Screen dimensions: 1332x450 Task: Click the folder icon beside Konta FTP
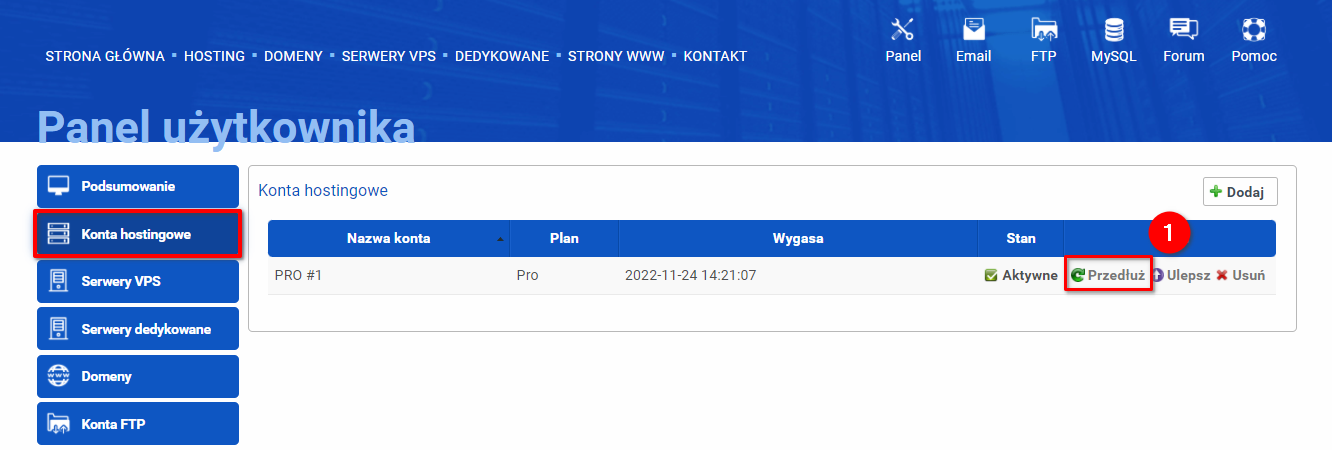coord(59,424)
